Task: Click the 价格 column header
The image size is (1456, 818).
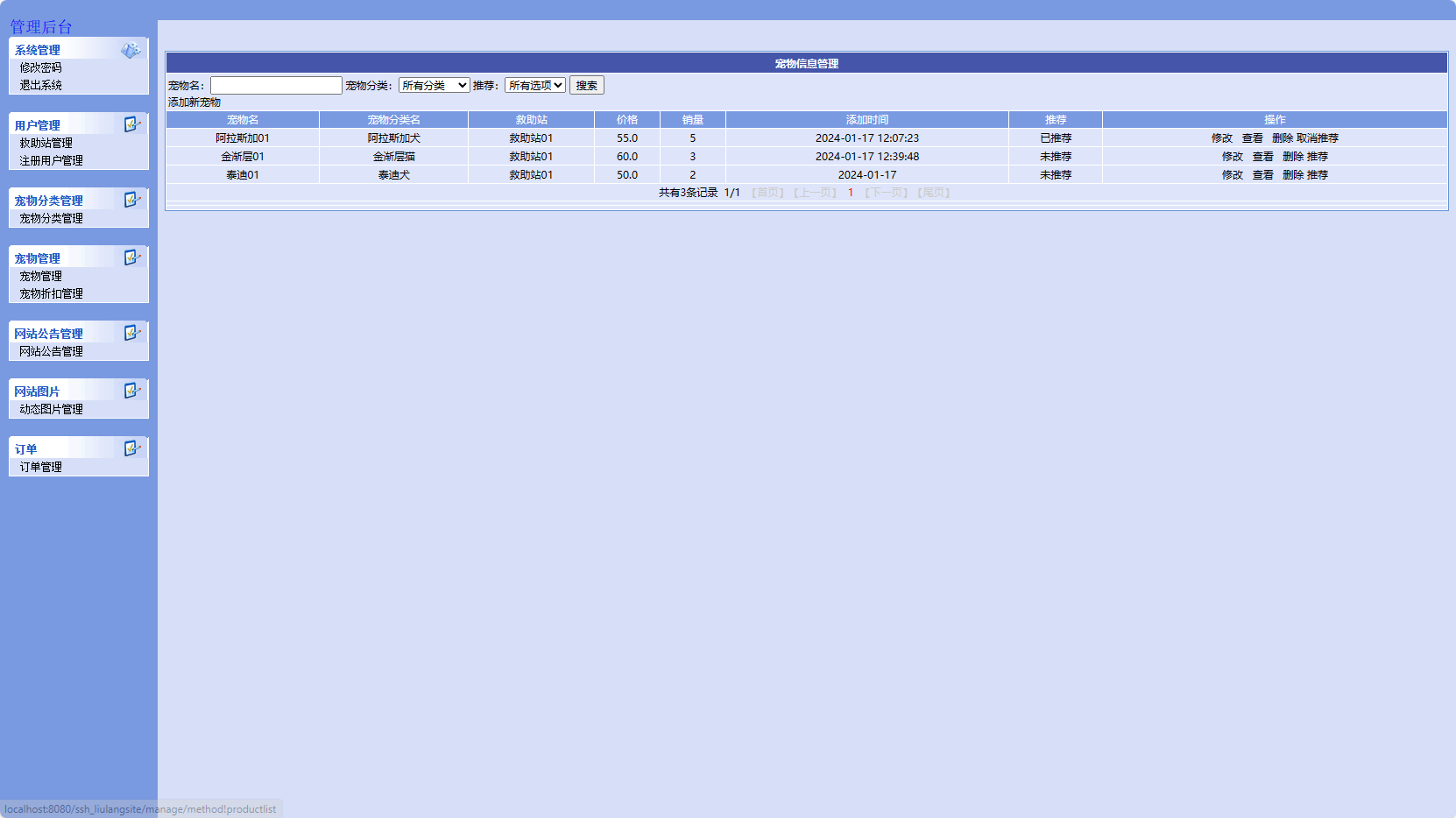Action: click(x=627, y=120)
